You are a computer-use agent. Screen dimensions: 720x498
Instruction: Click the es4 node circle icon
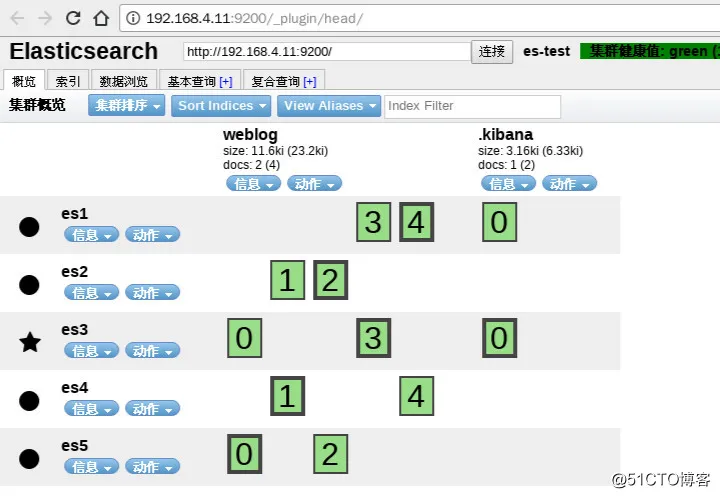tap(29, 401)
